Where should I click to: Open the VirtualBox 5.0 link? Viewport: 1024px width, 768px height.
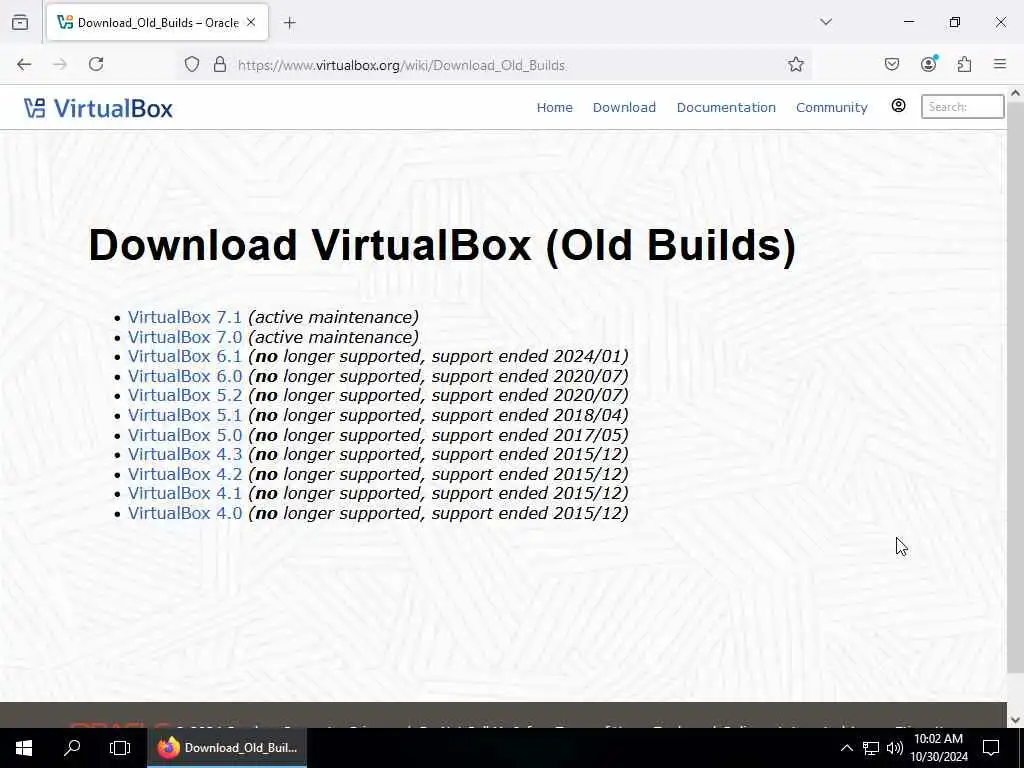click(185, 435)
